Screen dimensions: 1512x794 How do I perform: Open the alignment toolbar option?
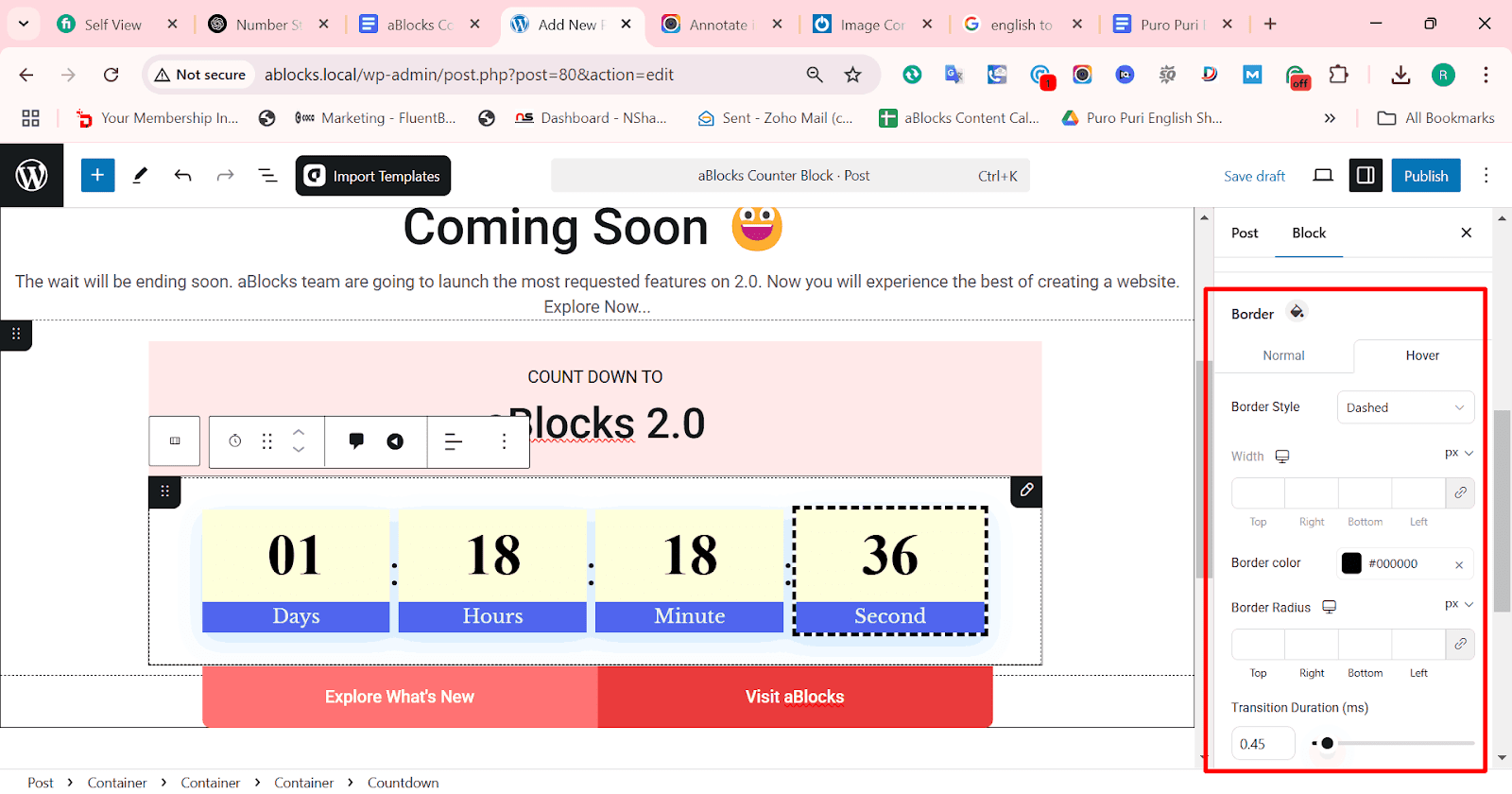click(454, 441)
